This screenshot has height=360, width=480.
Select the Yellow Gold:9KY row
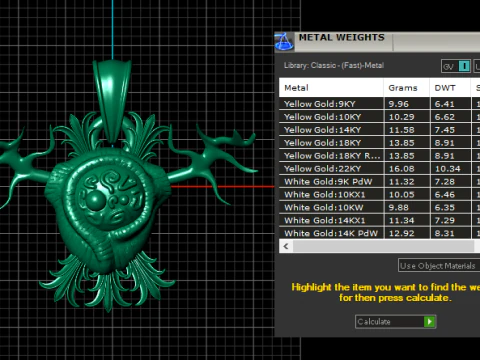pos(379,104)
